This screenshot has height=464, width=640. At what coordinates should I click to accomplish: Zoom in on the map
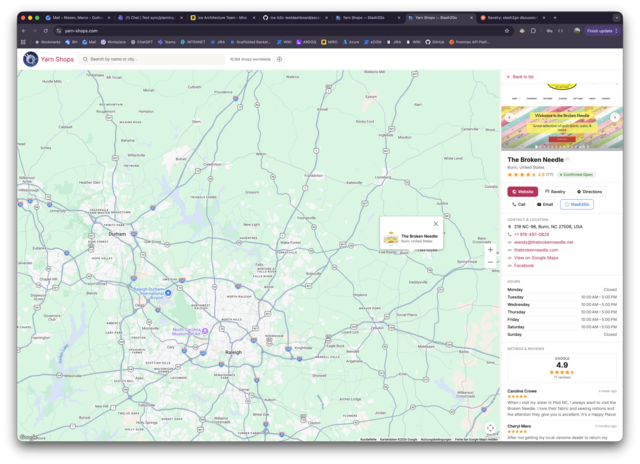pos(490,250)
